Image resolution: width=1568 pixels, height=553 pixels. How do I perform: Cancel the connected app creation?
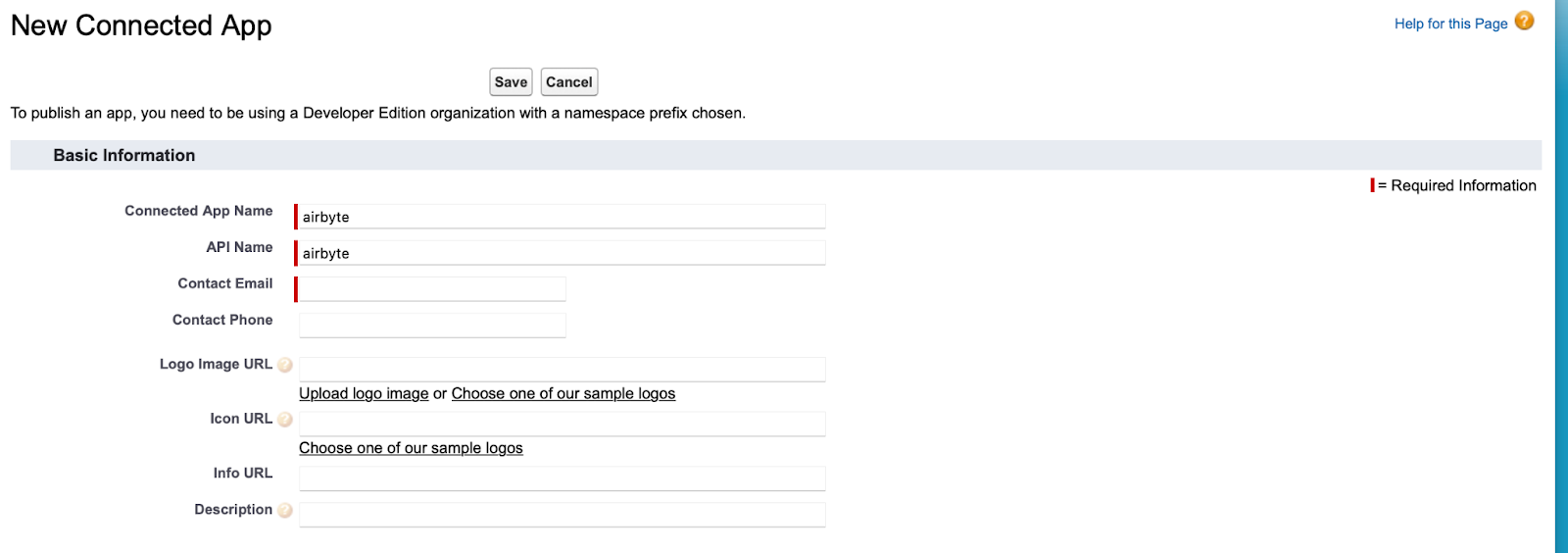click(x=569, y=82)
